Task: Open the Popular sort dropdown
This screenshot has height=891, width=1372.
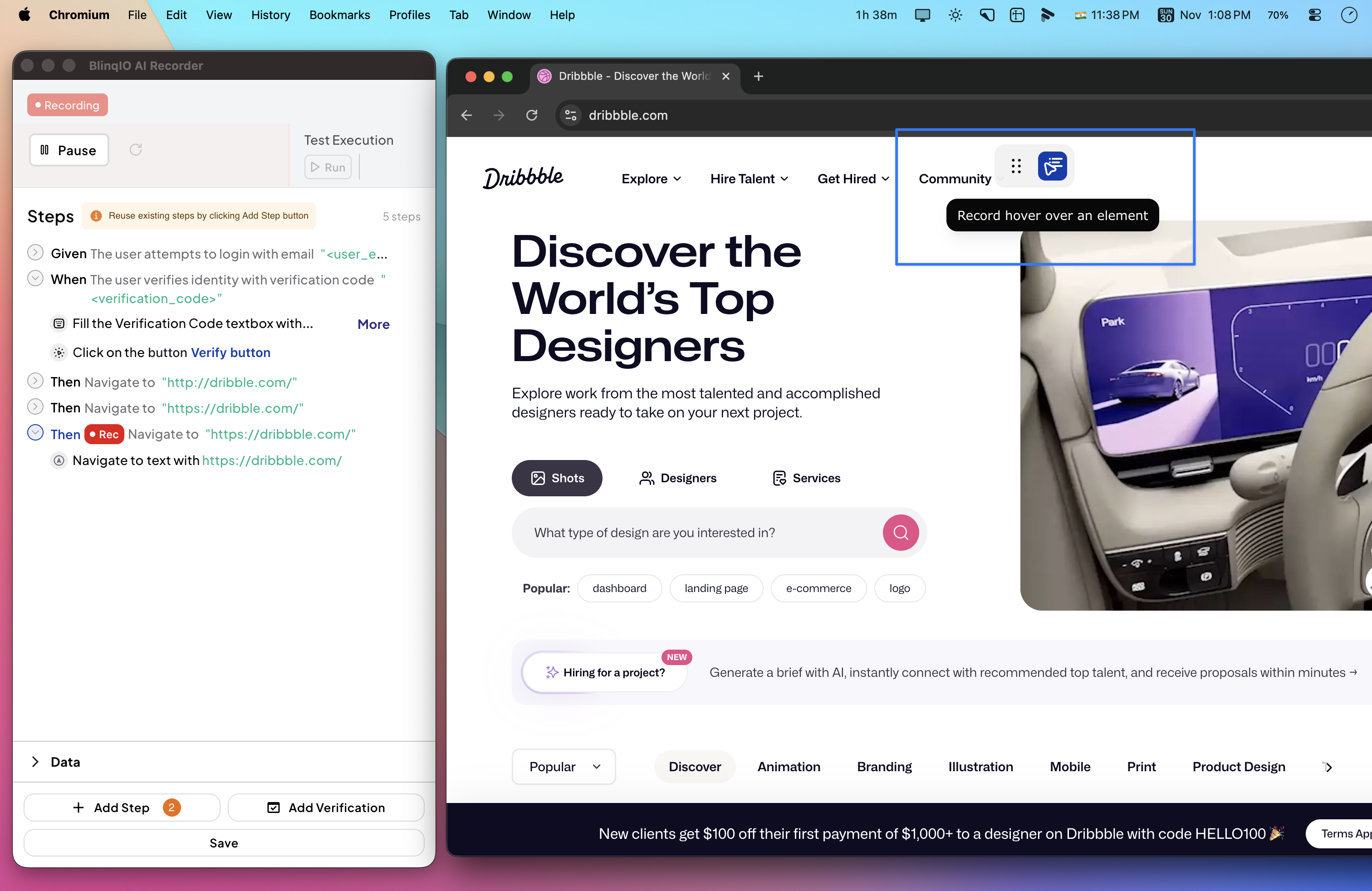Action: click(563, 767)
